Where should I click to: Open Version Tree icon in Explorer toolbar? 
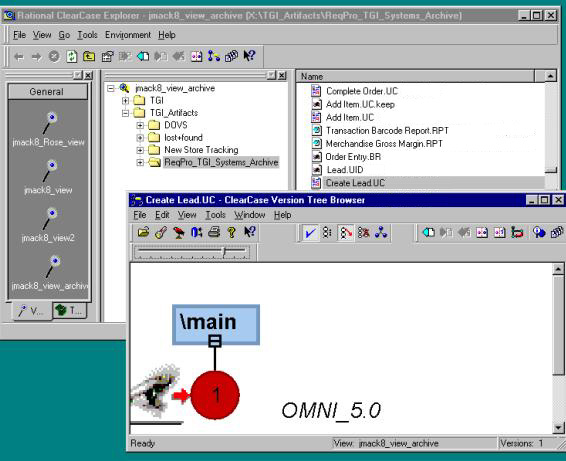[214, 56]
